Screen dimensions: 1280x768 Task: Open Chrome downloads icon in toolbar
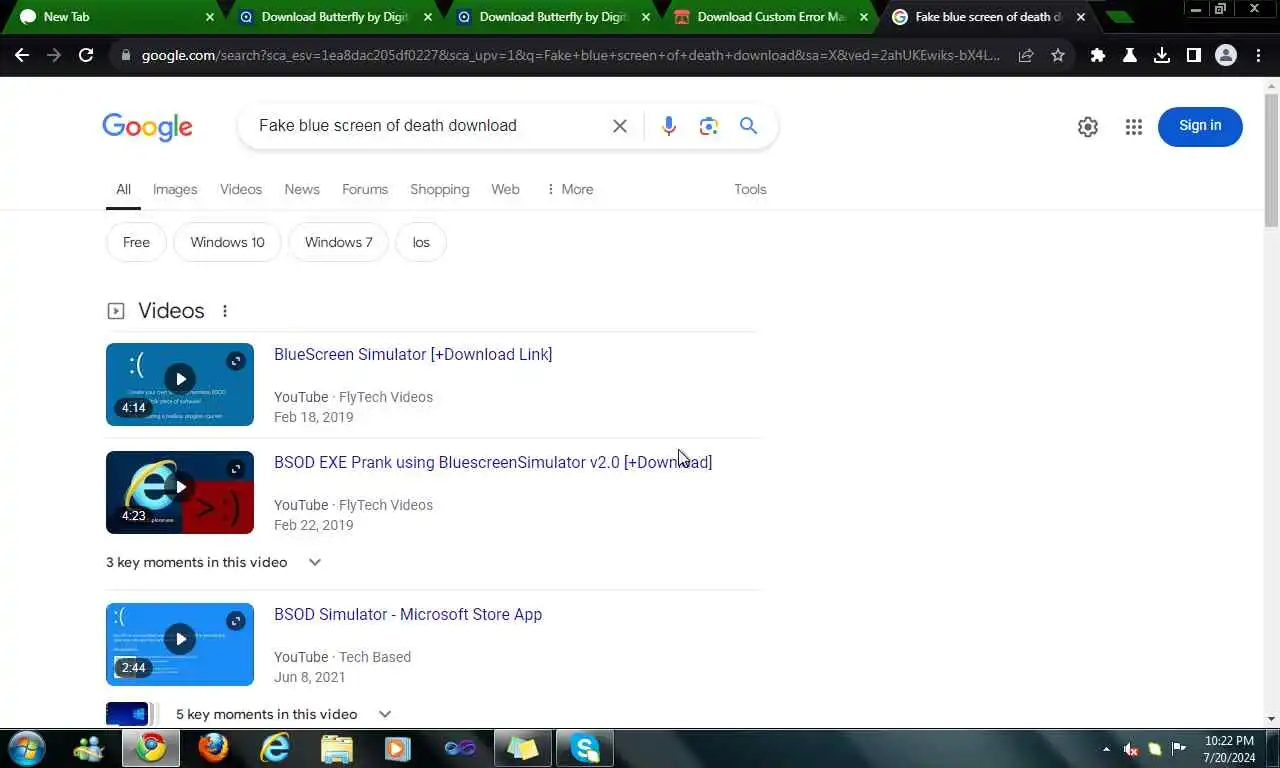(x=1162, y=56)
